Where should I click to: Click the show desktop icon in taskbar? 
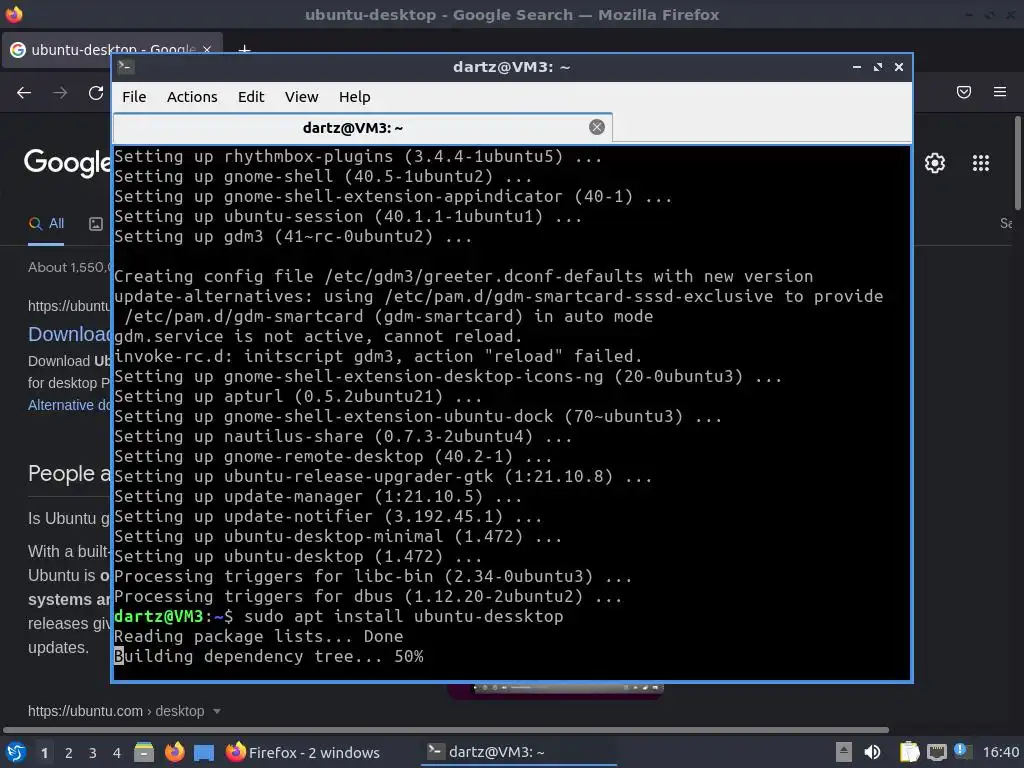[204, 752]
